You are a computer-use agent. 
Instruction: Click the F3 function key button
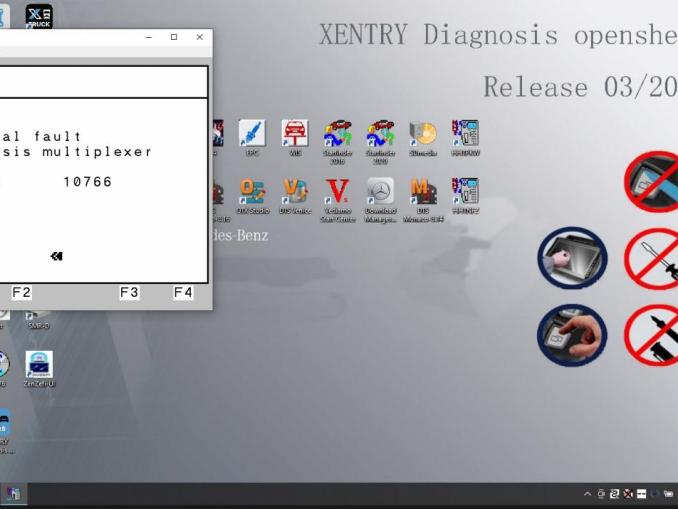(x=129, y=292)
